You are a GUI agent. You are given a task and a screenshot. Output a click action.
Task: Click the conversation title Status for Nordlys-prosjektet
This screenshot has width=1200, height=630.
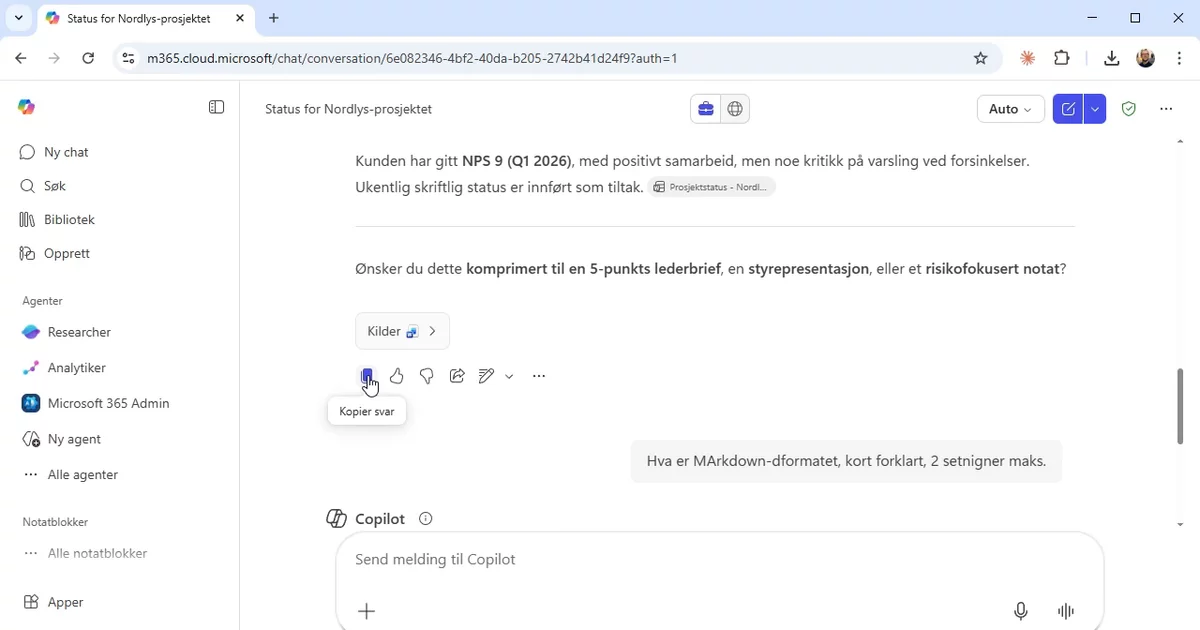[x=348, y=109]
